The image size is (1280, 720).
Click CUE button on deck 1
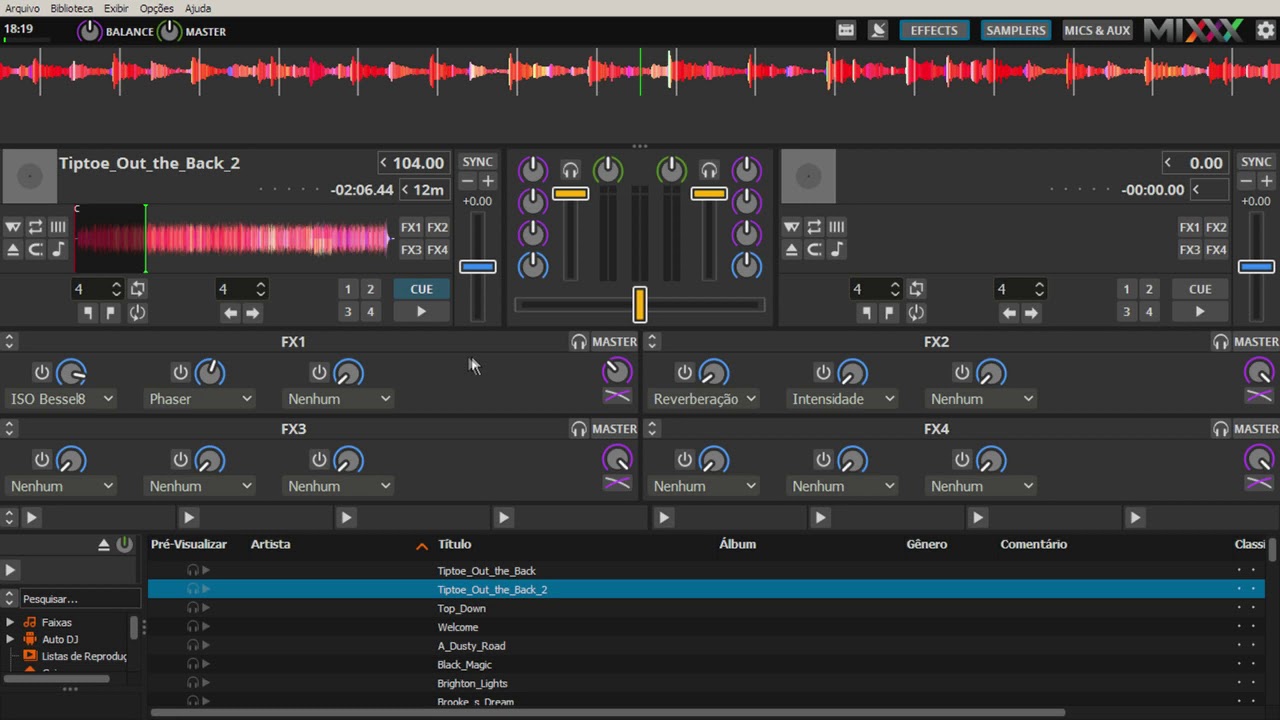[421, 289]
